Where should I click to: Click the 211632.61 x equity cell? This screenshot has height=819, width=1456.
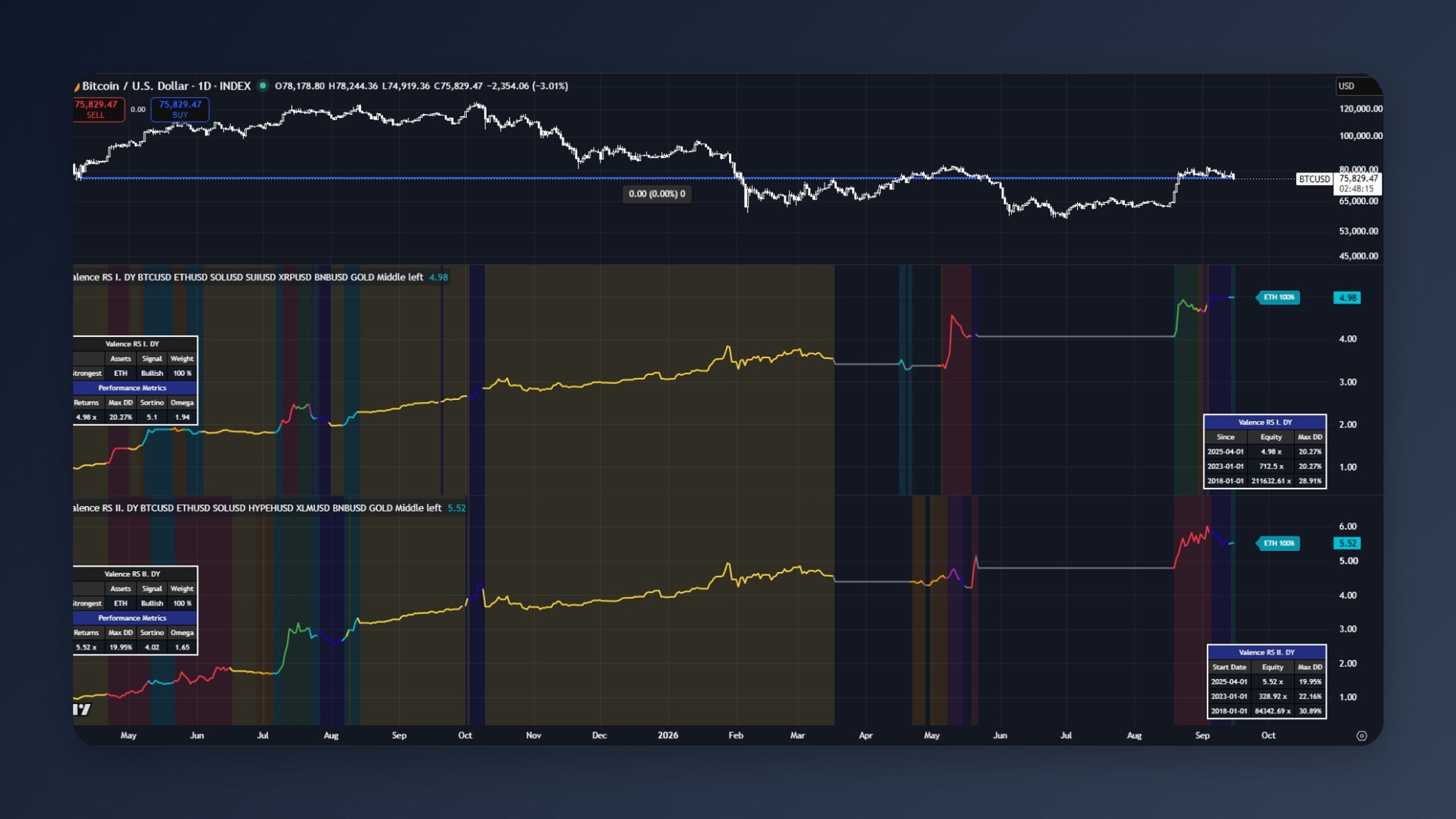click(x=1271, y=481)
